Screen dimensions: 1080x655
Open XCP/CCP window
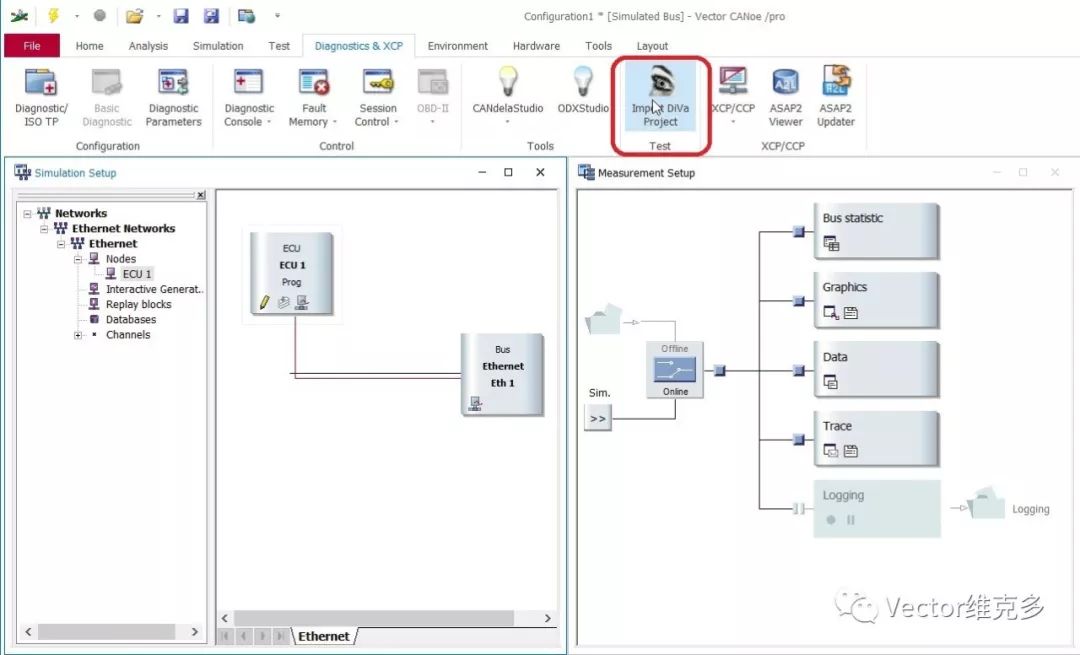[x=733, y=94]
